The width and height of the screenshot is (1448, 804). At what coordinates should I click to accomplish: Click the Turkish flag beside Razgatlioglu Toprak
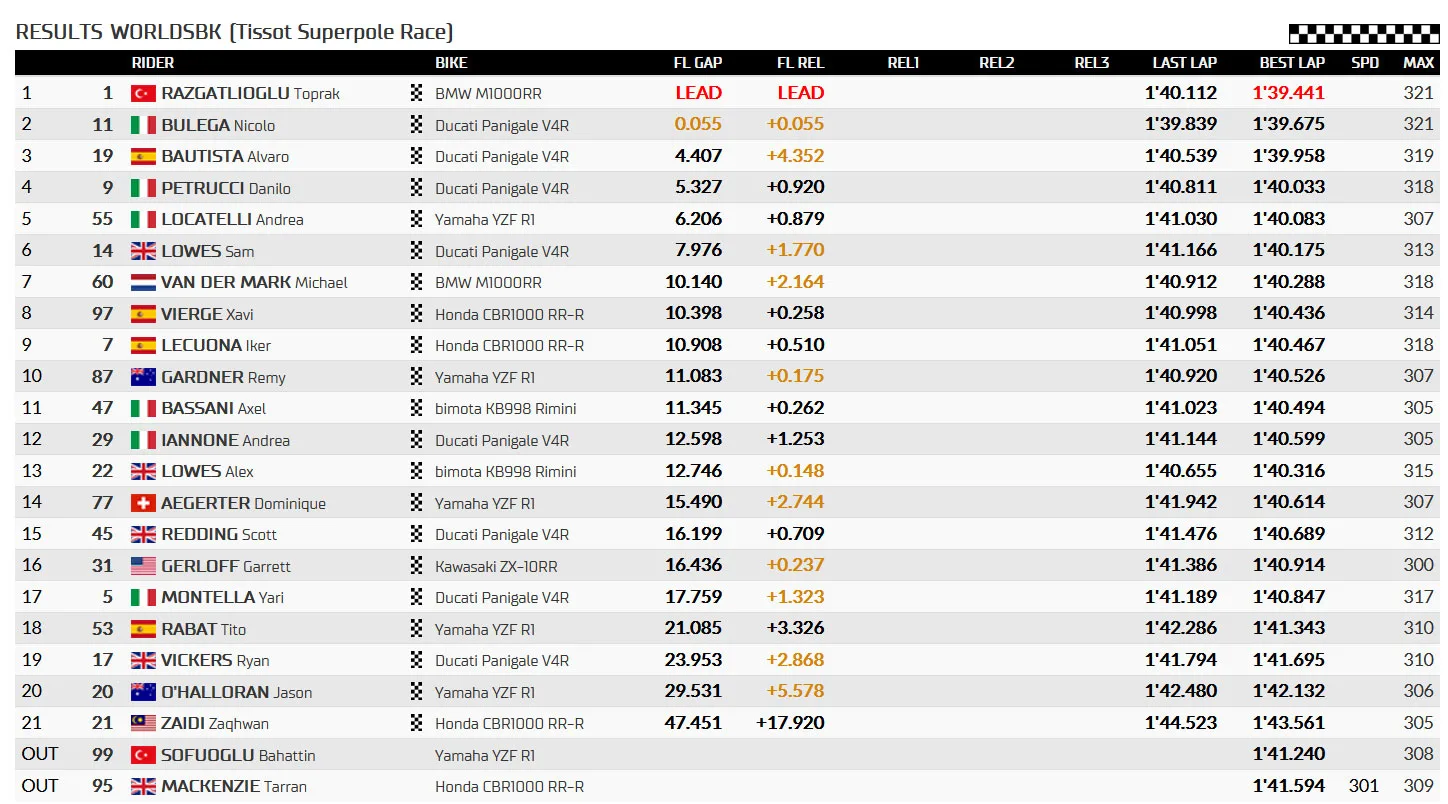tap(143, 93)
